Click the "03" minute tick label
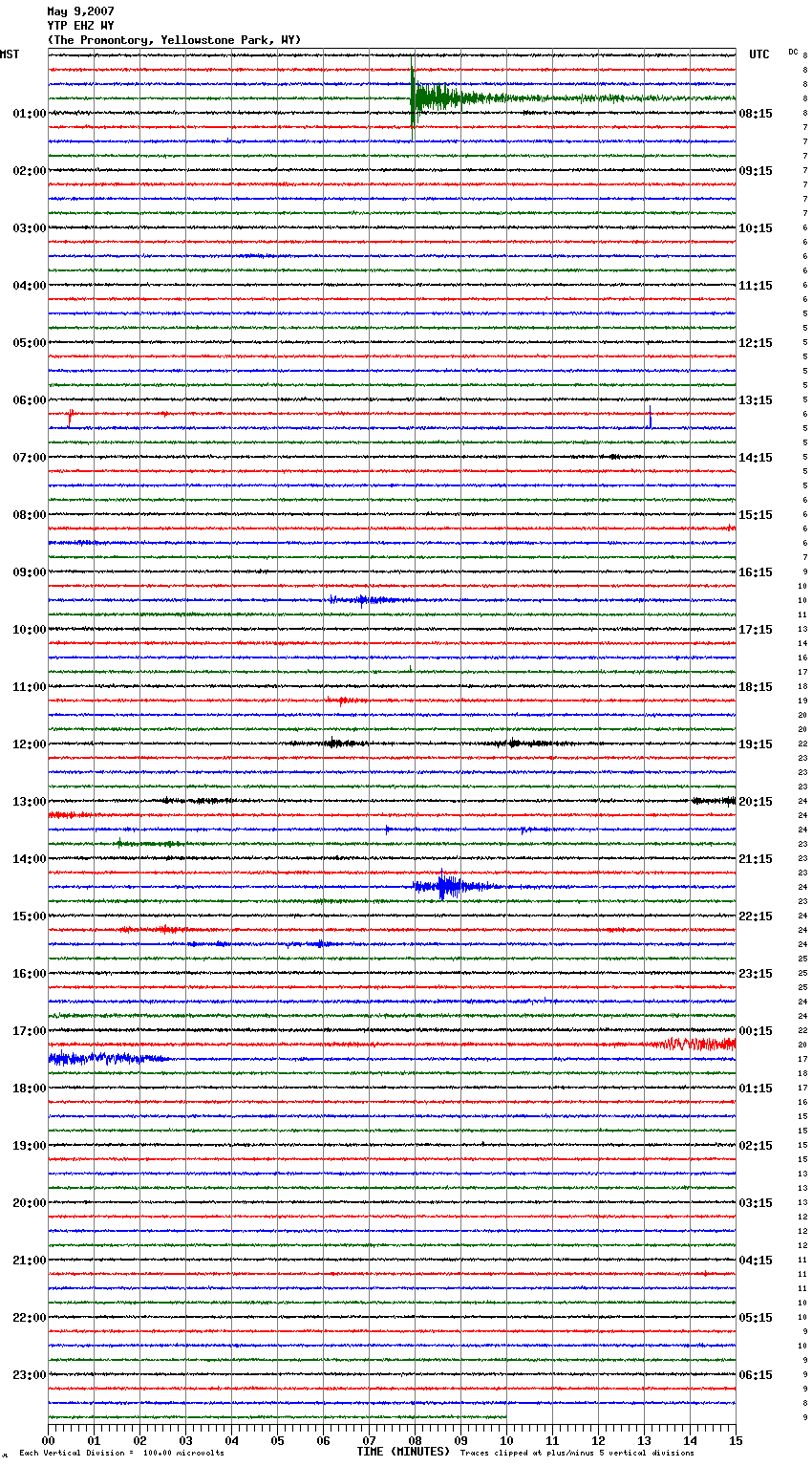Image resolution: width=812 pixels, height=1466 pixels. [x=186, y=1440]
